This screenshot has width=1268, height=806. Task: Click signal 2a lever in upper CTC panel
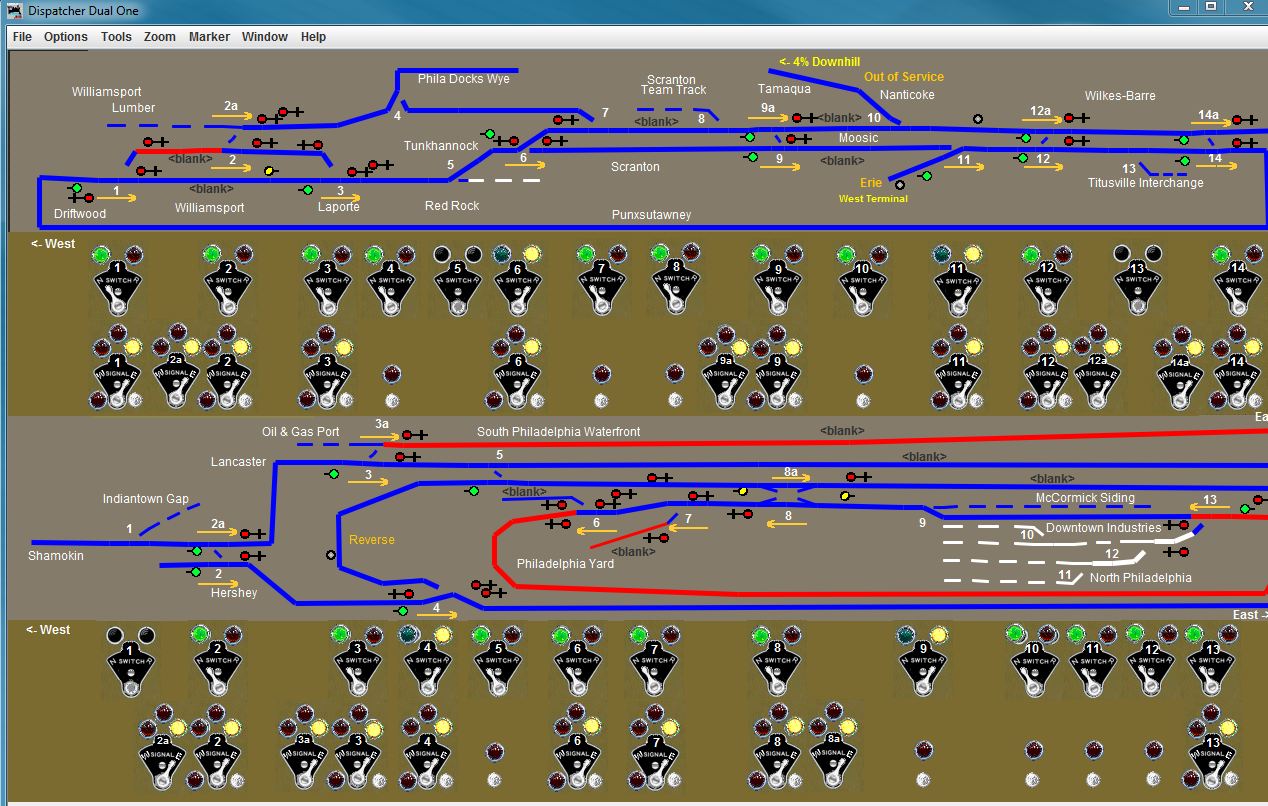(x=175, y=379)
